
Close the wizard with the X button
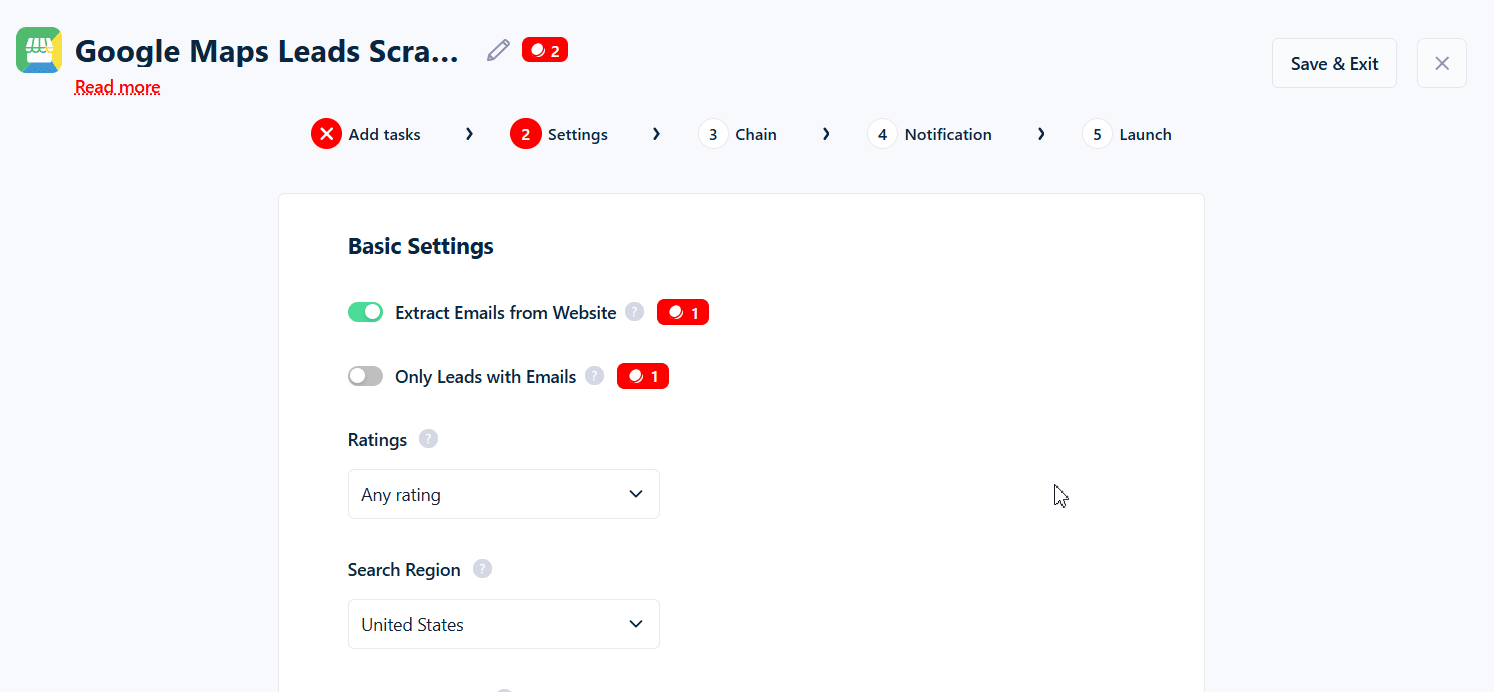click(1442, 63)
